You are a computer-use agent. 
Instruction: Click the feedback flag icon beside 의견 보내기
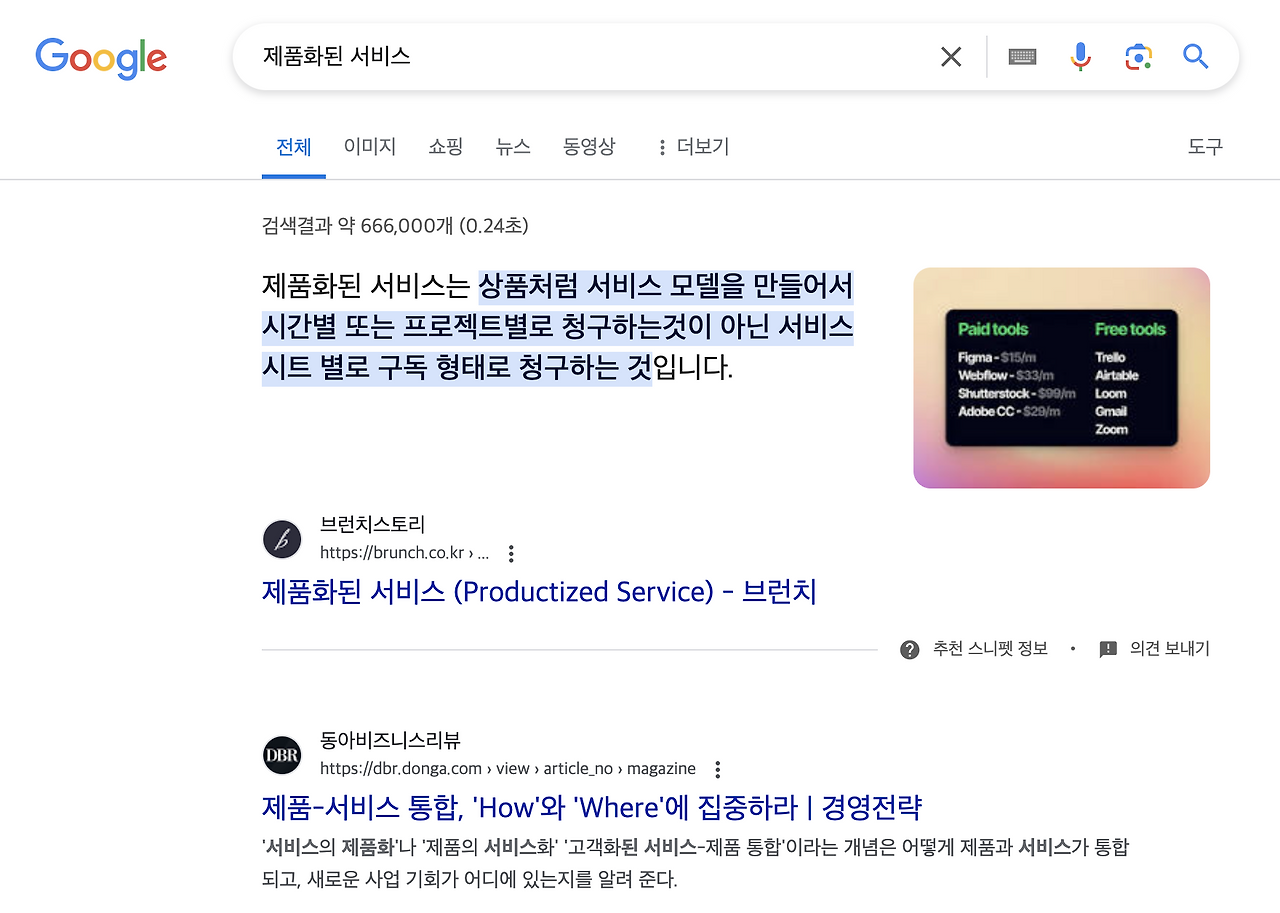[1107, 648]
